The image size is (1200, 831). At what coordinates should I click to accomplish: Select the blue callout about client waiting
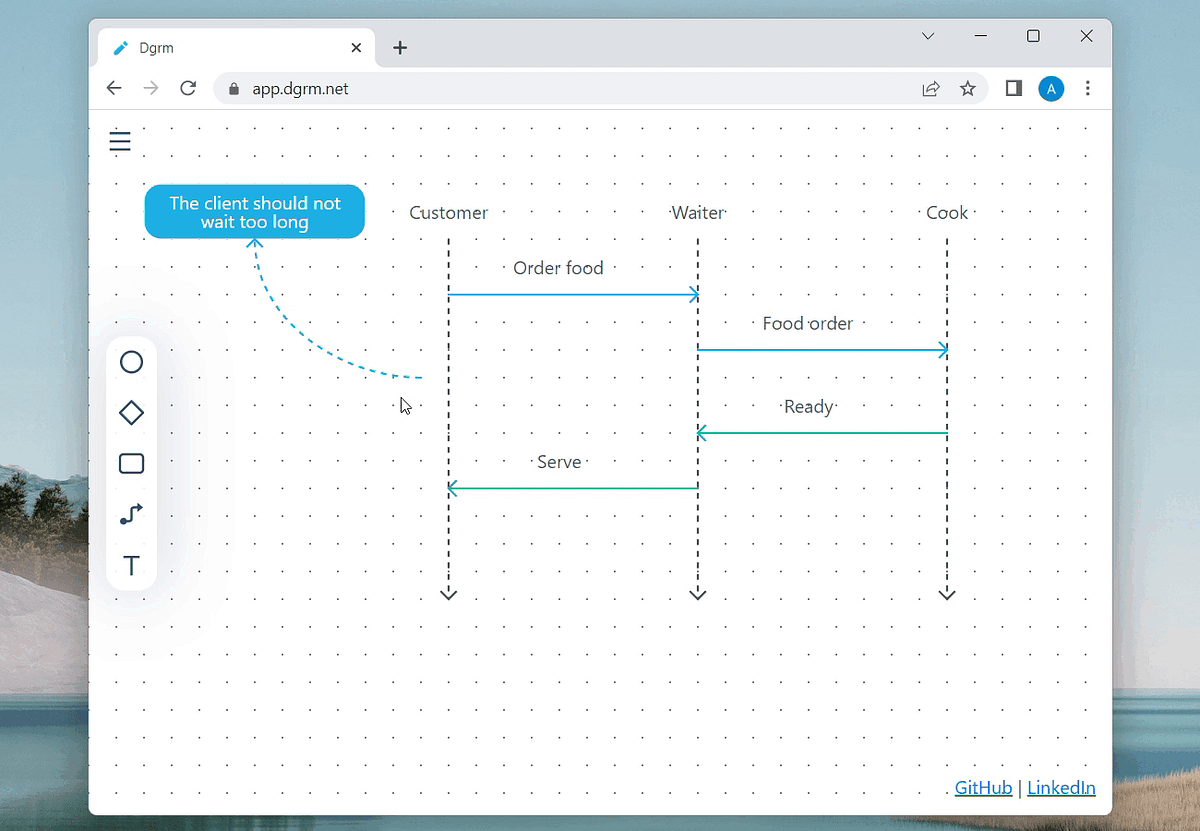(x=254, y=211)
